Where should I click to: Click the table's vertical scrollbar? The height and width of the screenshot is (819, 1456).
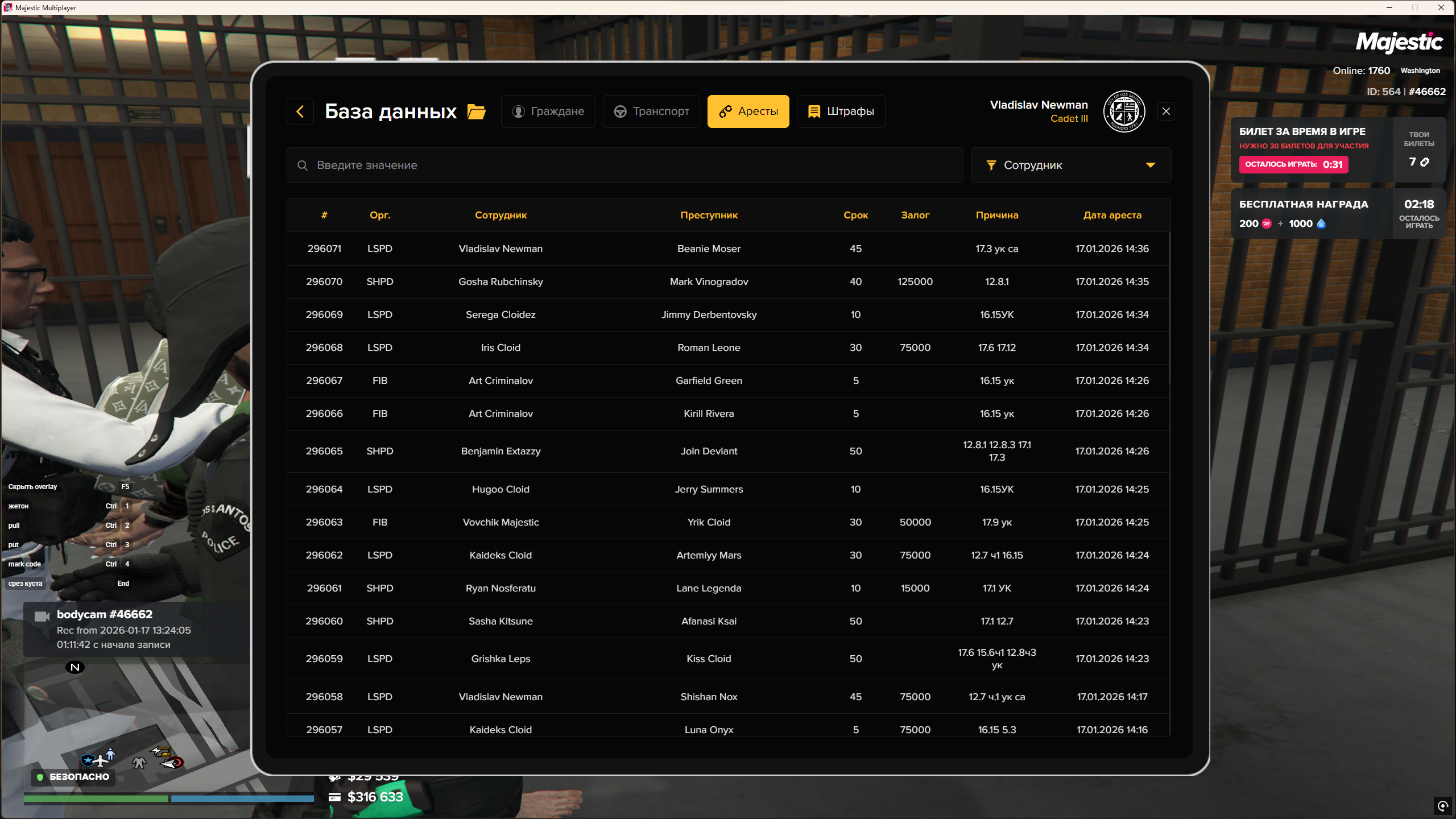click(1170, 307)
